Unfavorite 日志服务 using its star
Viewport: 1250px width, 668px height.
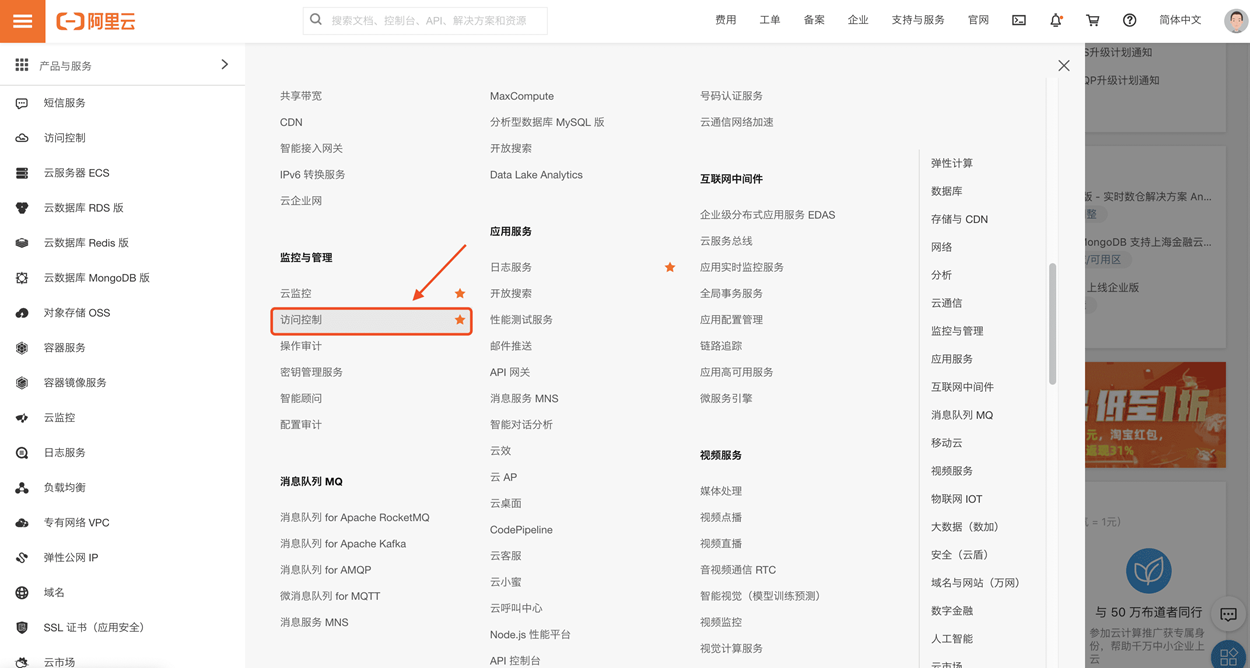point(670,267)
